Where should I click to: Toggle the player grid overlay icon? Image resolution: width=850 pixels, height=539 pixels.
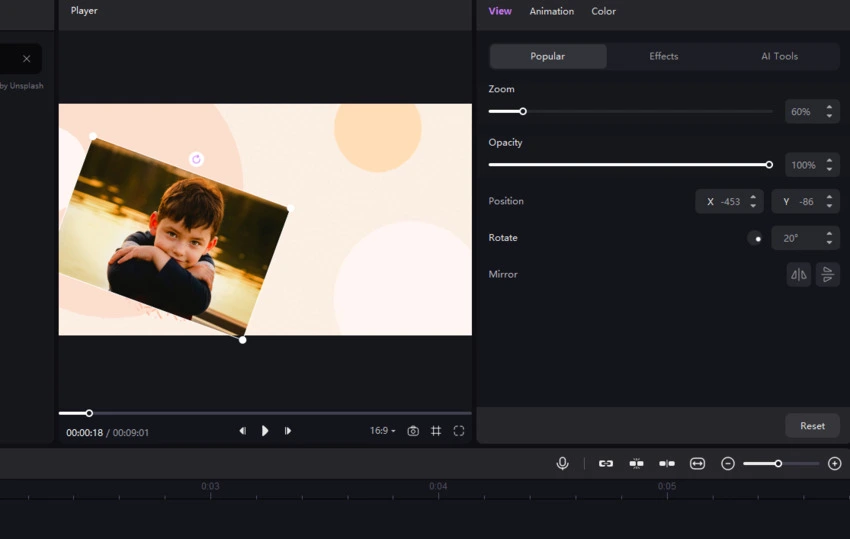pos(436,431)
